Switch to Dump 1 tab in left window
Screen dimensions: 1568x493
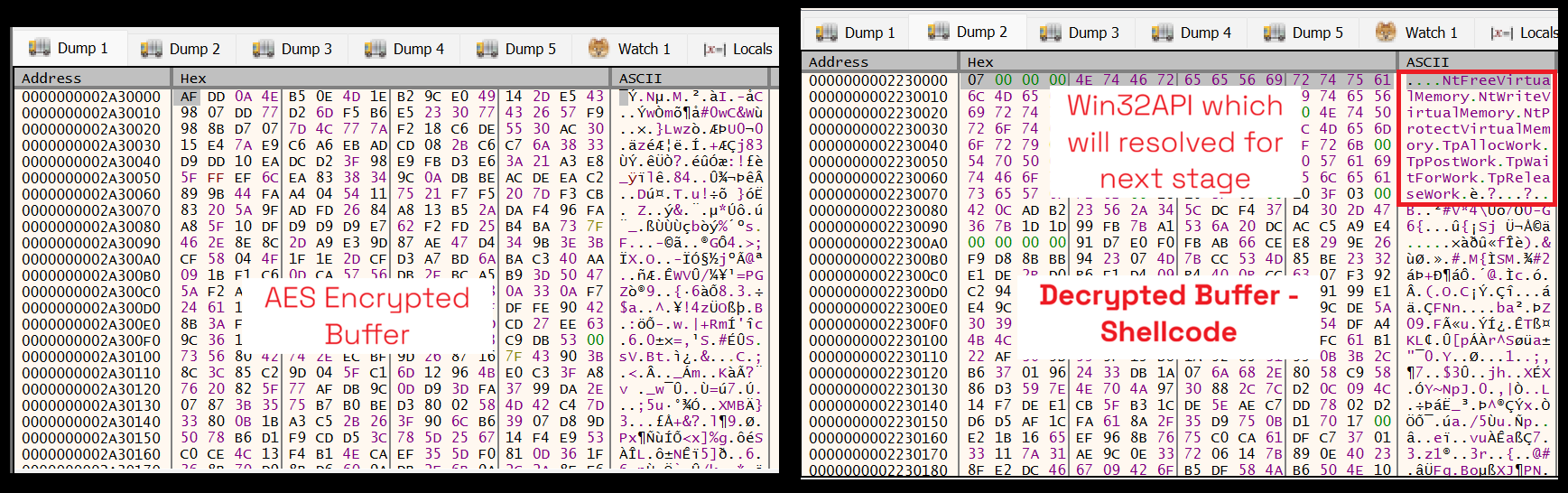[x=70, y=49]
